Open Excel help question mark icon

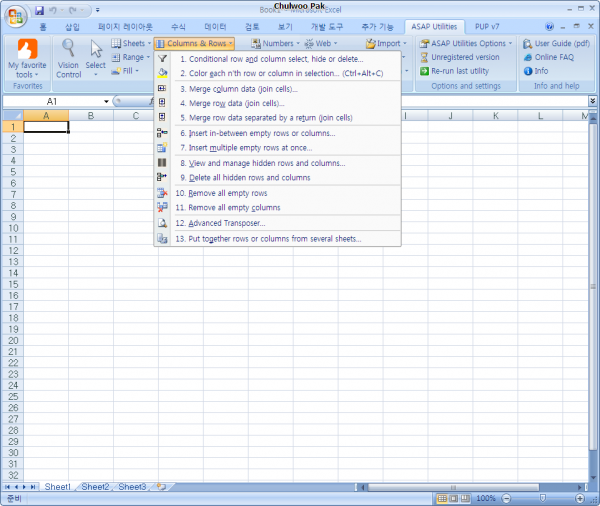[549, 26]
